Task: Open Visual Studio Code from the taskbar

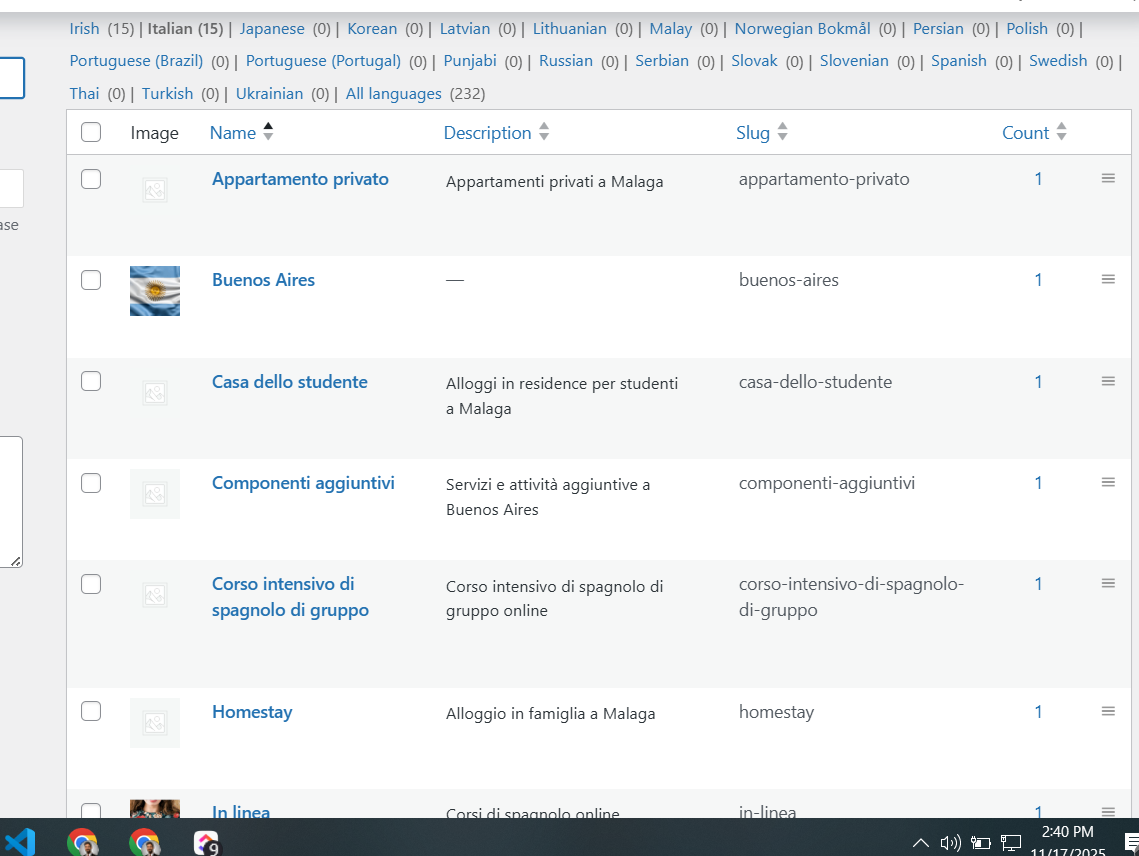Action: pos(20,841)
